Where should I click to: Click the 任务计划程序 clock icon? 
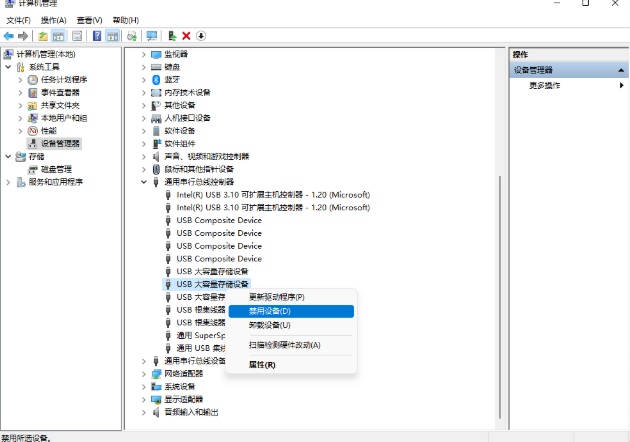pos(33,79)
